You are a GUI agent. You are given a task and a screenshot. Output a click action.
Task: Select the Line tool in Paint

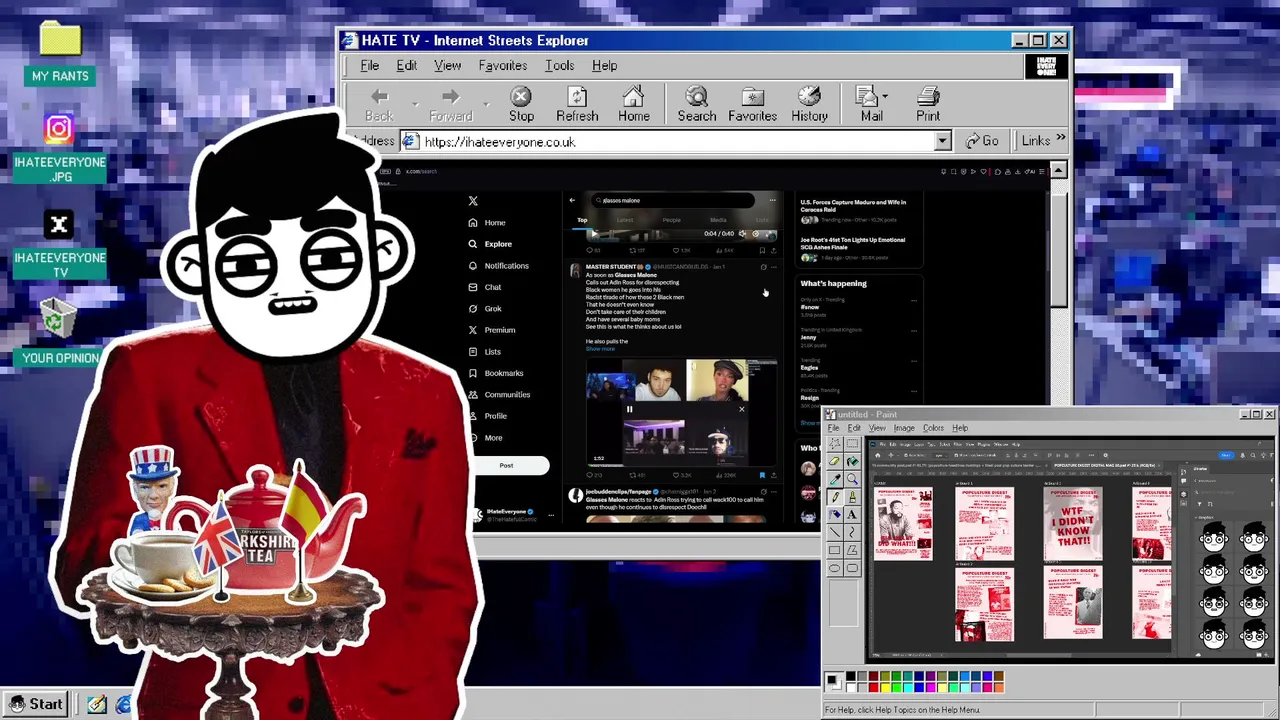(x=834, y=532)
